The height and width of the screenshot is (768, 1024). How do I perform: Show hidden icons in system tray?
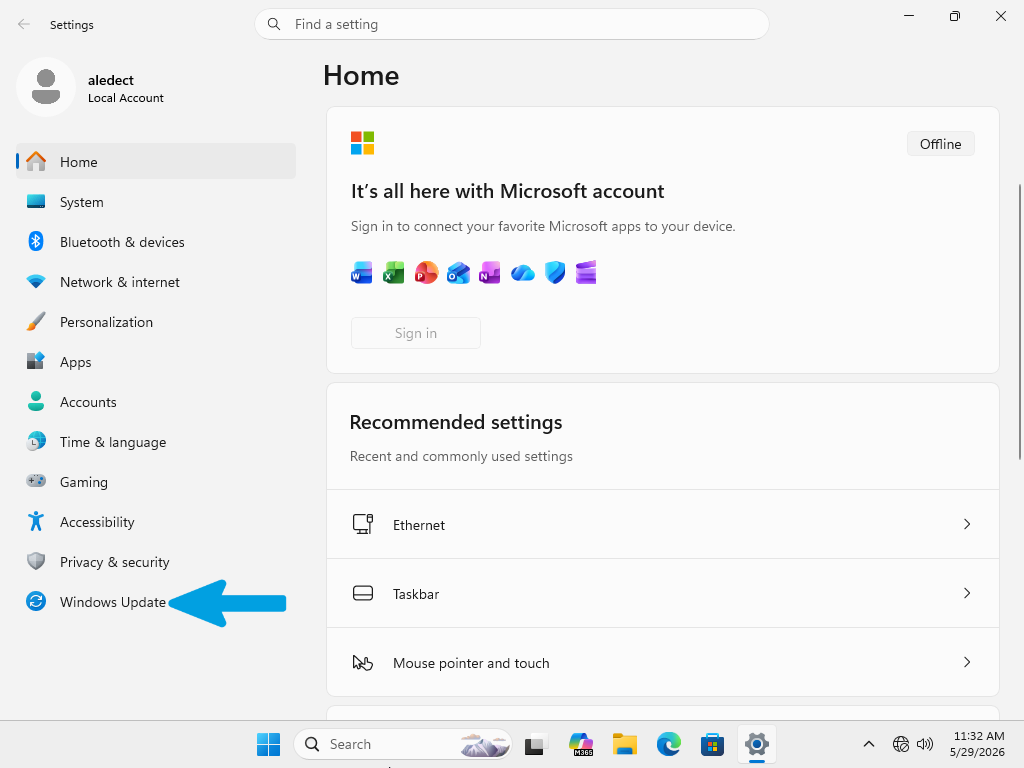tap(869, 744)
